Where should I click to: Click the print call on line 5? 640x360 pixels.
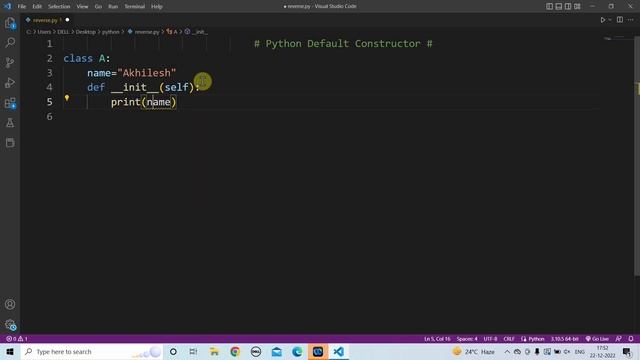[126, 102]
